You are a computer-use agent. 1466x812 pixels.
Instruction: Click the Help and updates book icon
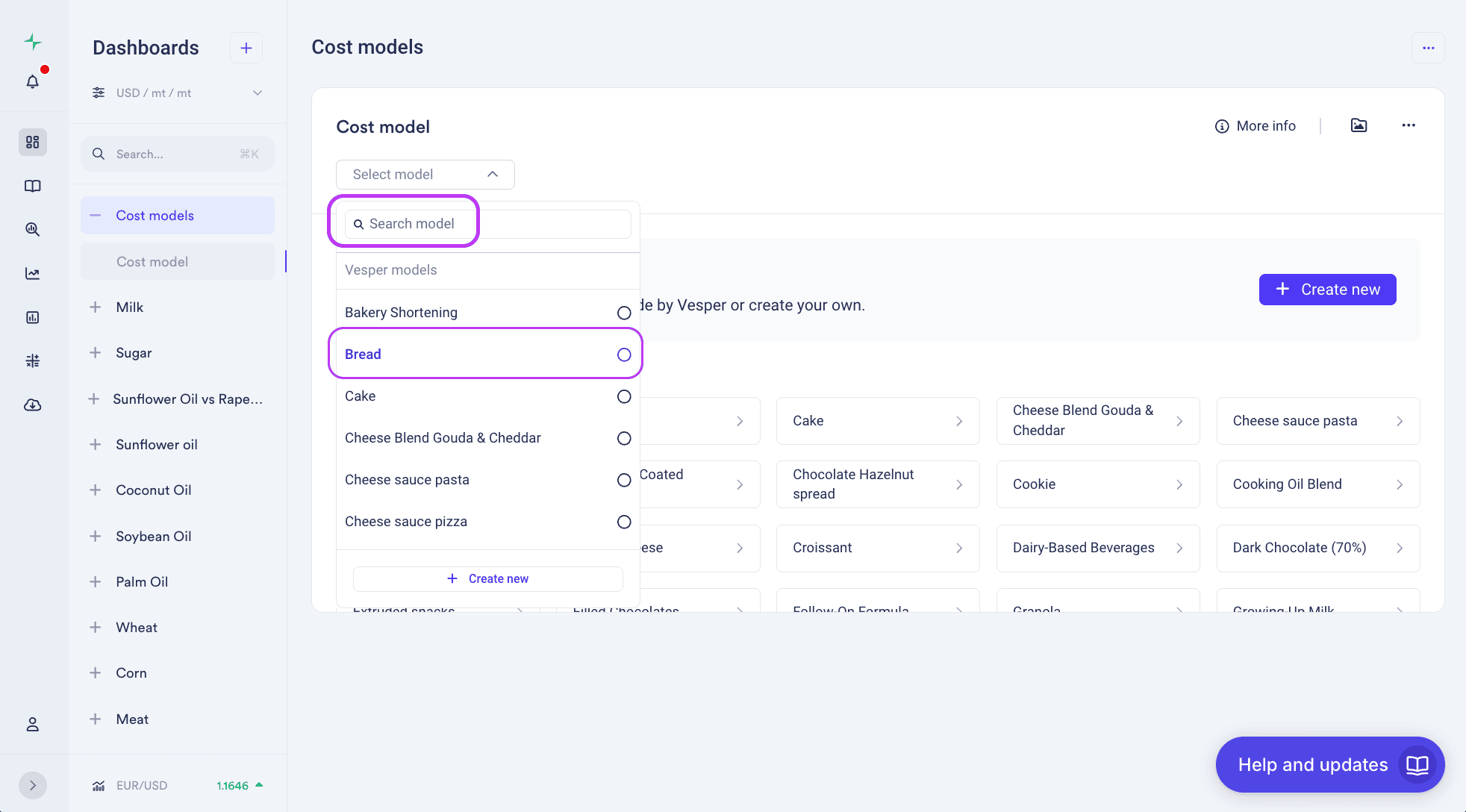(x=1417, y=765)
